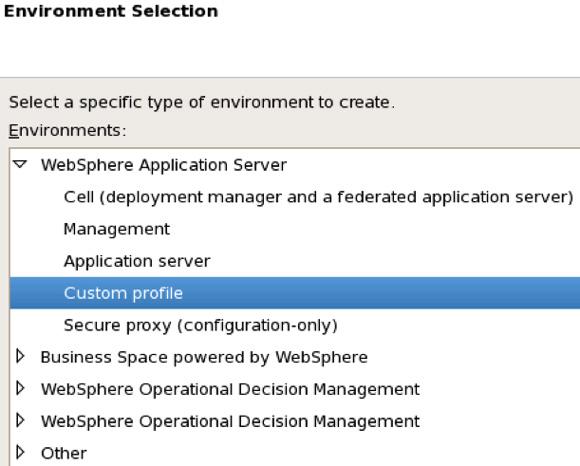Expand Business Space powered by WebSphere

[x=20, y=356]
